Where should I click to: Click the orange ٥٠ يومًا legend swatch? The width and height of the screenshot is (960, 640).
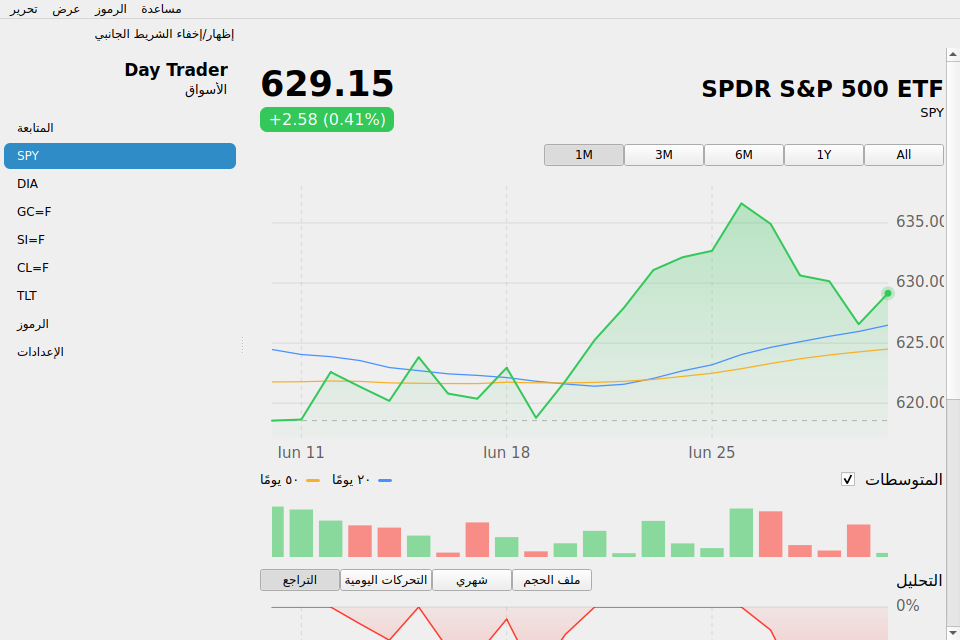coord(313,480)
